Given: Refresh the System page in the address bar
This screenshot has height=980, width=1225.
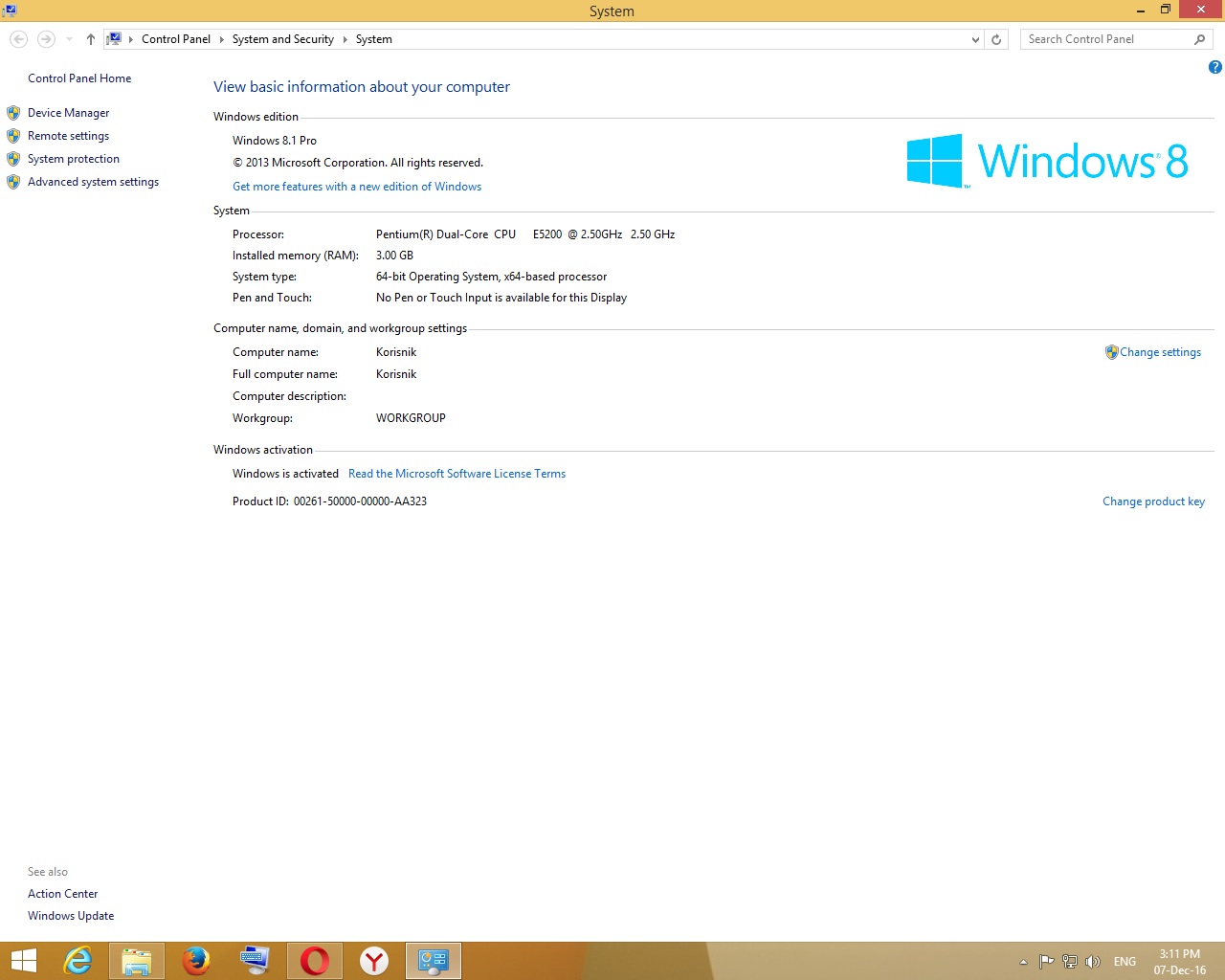Looking at the screenshot, I should [996, 39].
